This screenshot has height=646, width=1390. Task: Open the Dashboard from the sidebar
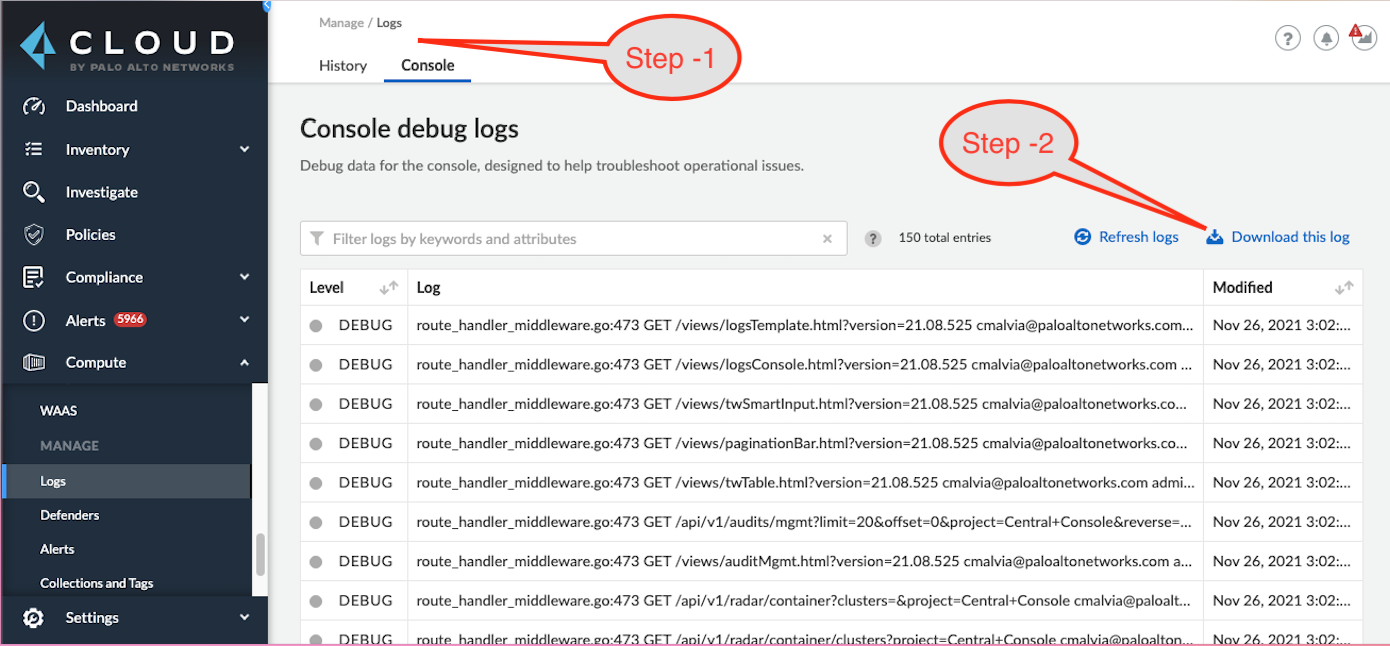point(102,106)
